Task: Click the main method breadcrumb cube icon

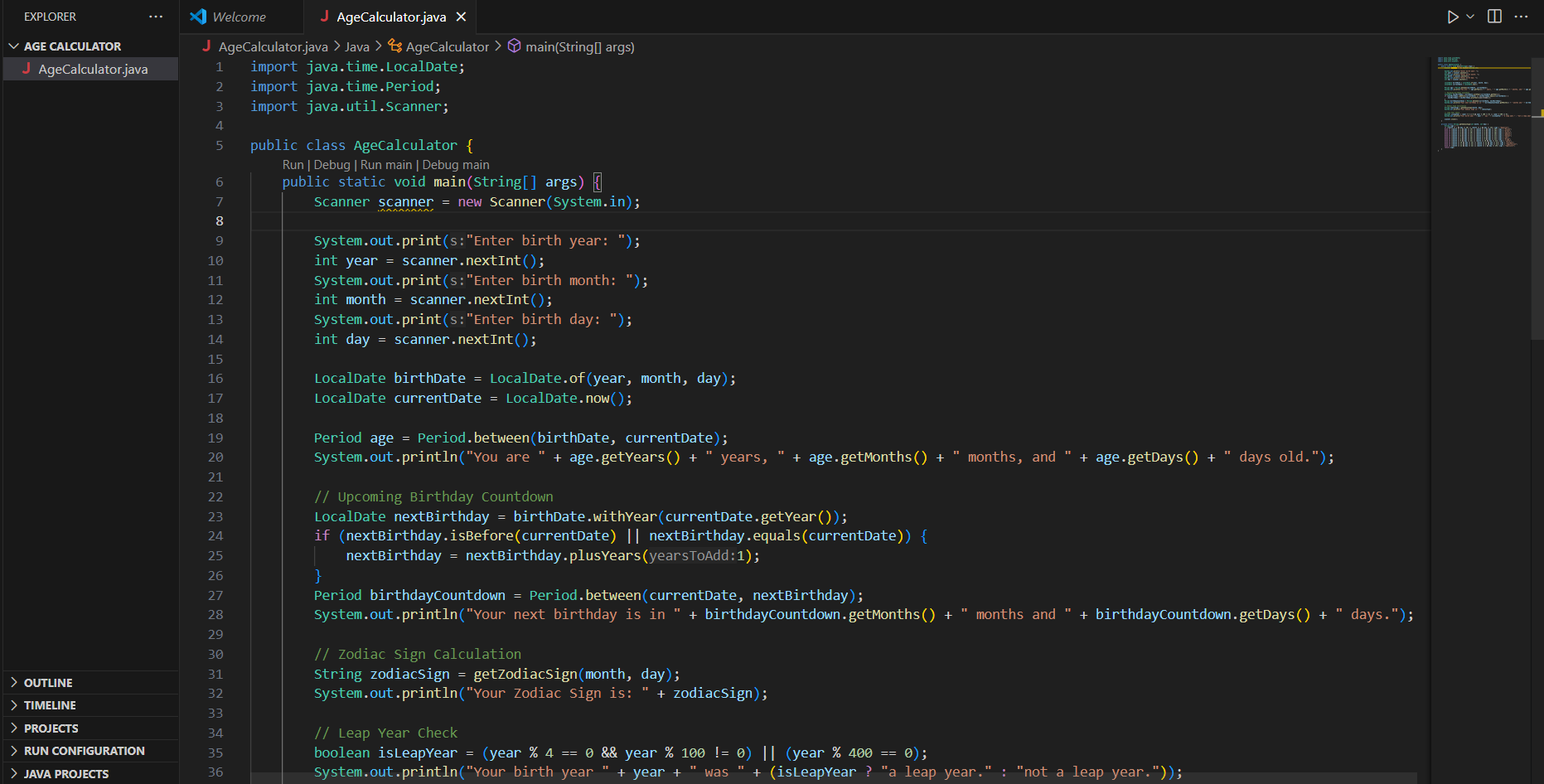Action: tap(514, 46)
